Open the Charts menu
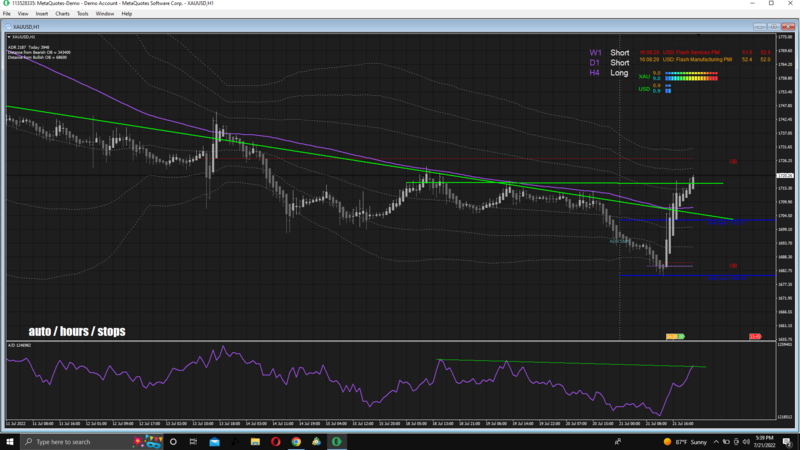Screen dimensions: 800x450 tap(62, 14)
